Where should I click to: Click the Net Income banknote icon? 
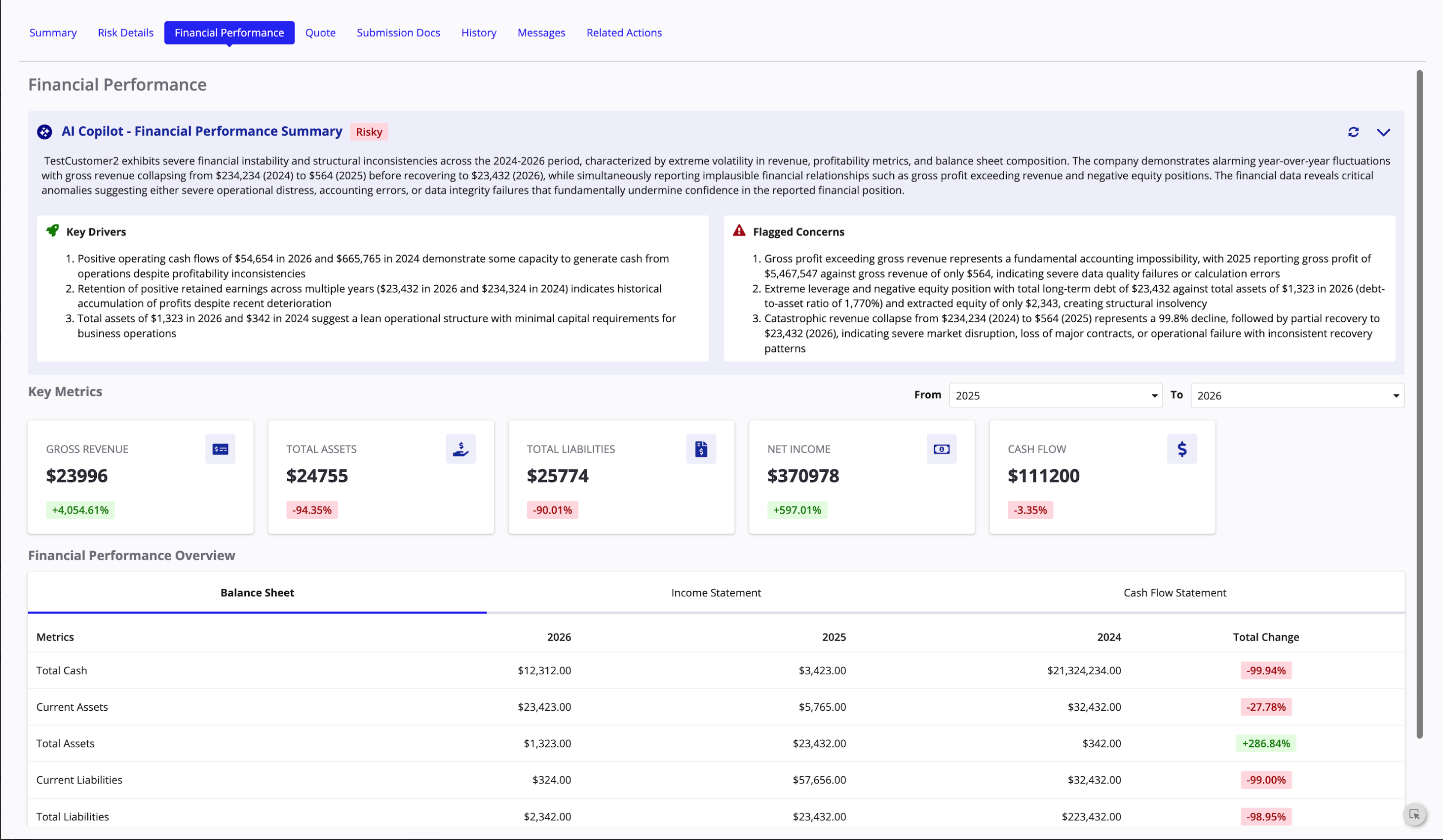(x=942, y=449)
